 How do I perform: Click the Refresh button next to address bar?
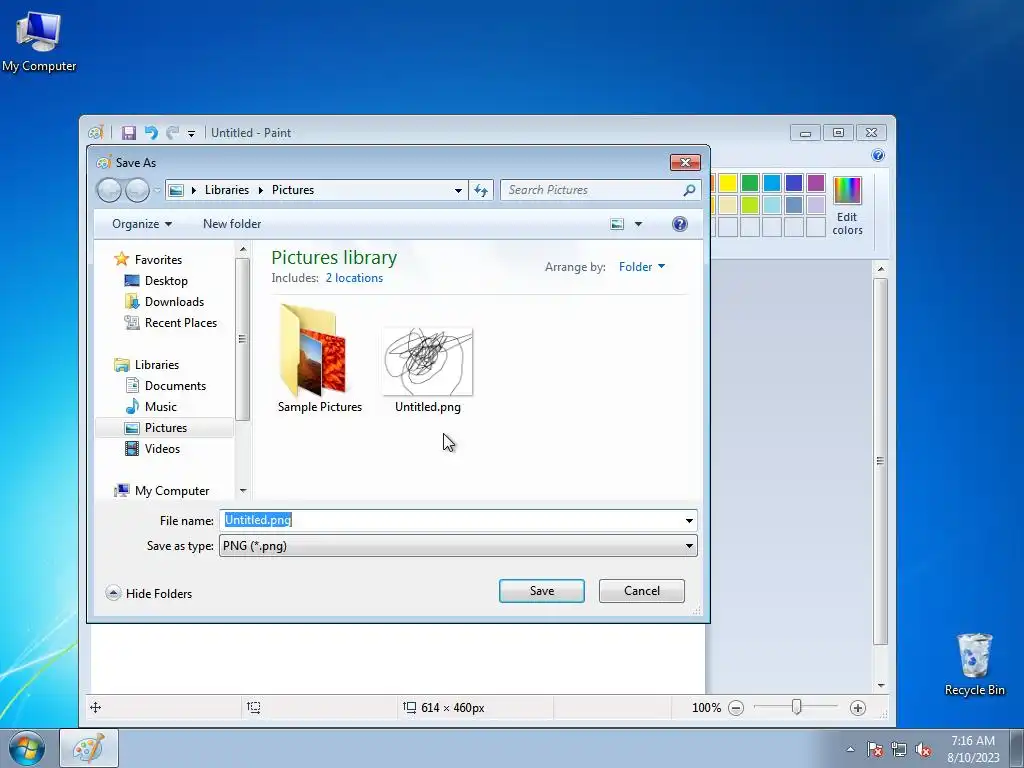481,190
